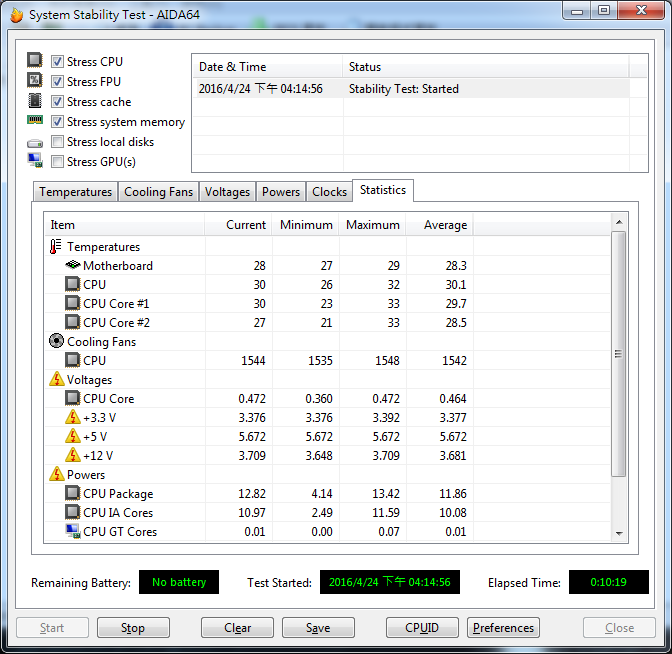Enable the Stress GPU(s) checkbox

[x=58, y=162]
